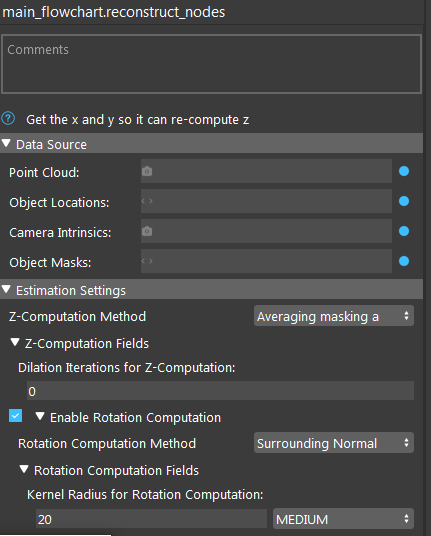The height and width of the screenshot is (536, 431).
Task: Collapse the Rotation Computation Fields group
Action: pos(24,469)
